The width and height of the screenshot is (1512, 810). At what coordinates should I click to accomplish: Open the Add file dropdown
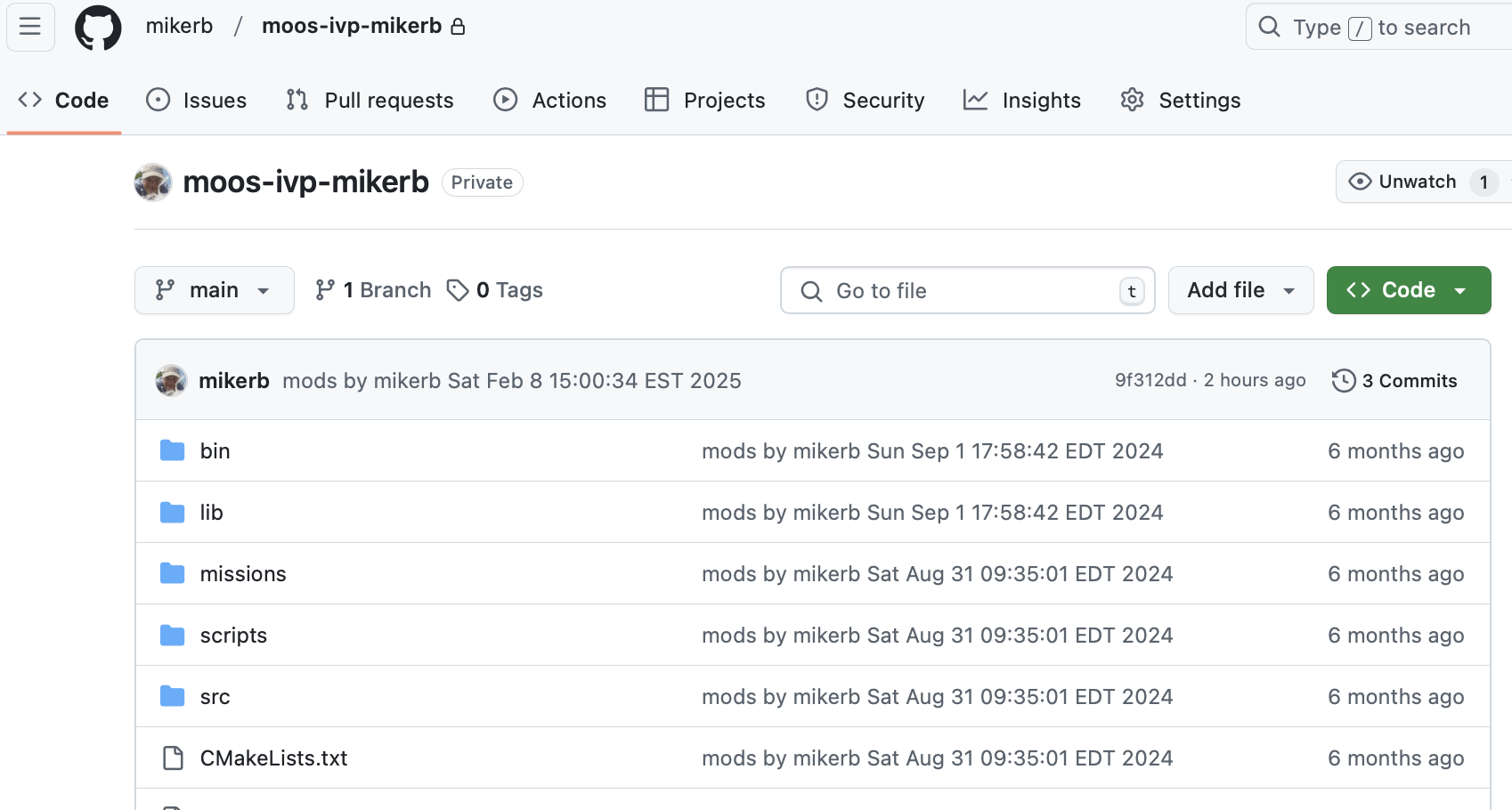click(x=1240, y=290)
